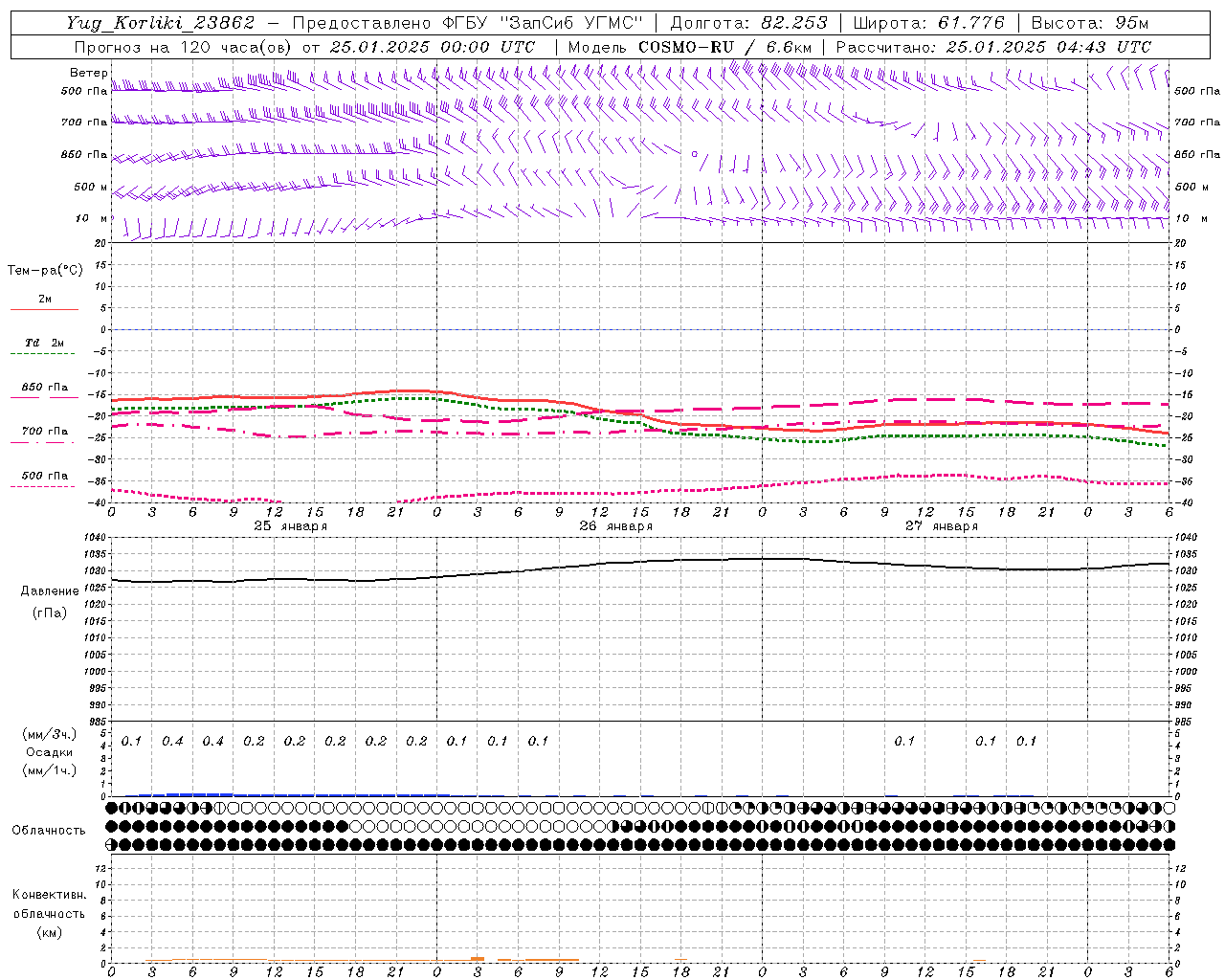The image size is (1225, 980).
Task: Click the '25 января' date label
Action: click(290, 526)
